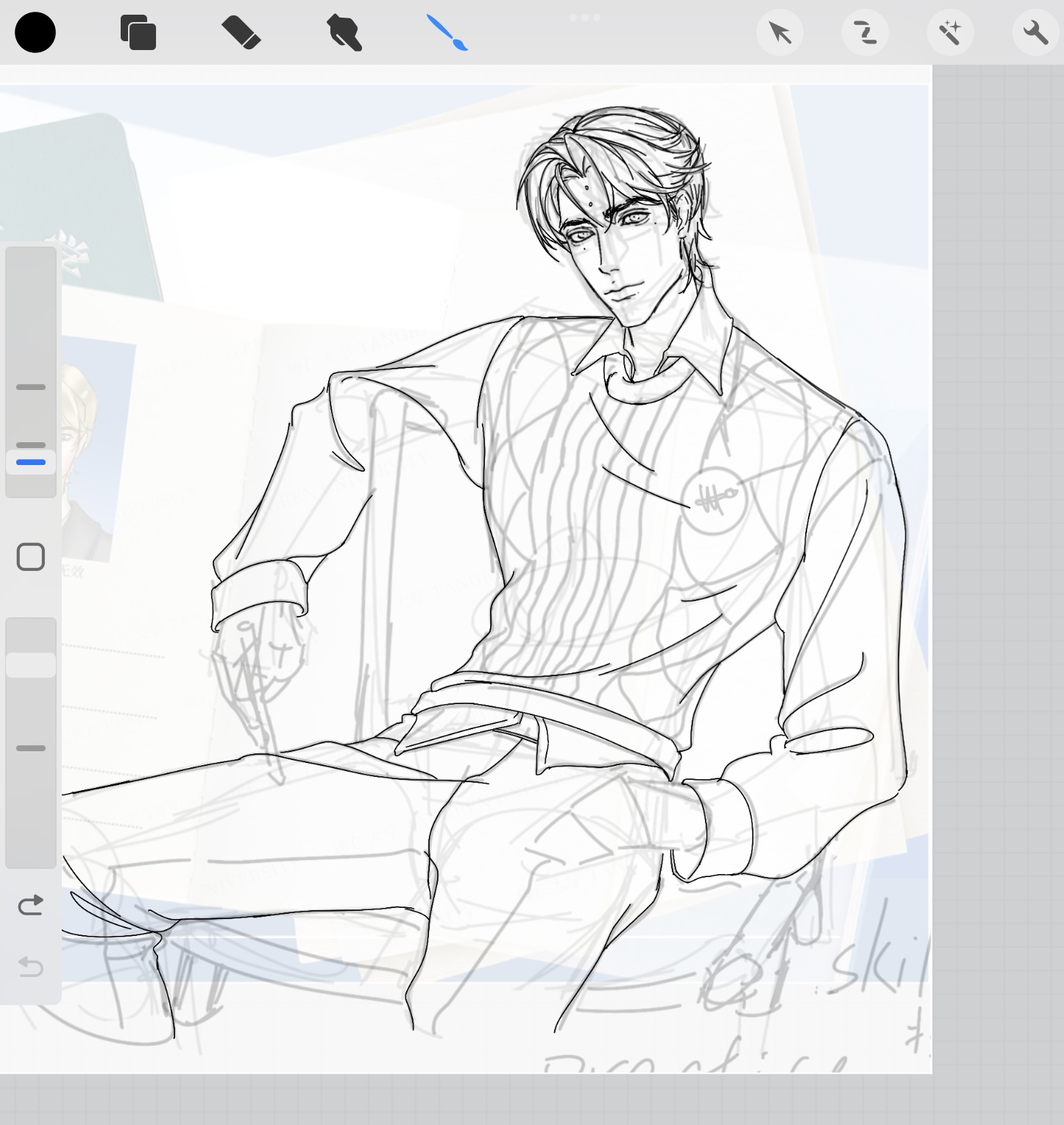Viewport: 1064px width, 1125px height.
Task: Open the Actions wrench menu
Action: (x=1035, y=33)
